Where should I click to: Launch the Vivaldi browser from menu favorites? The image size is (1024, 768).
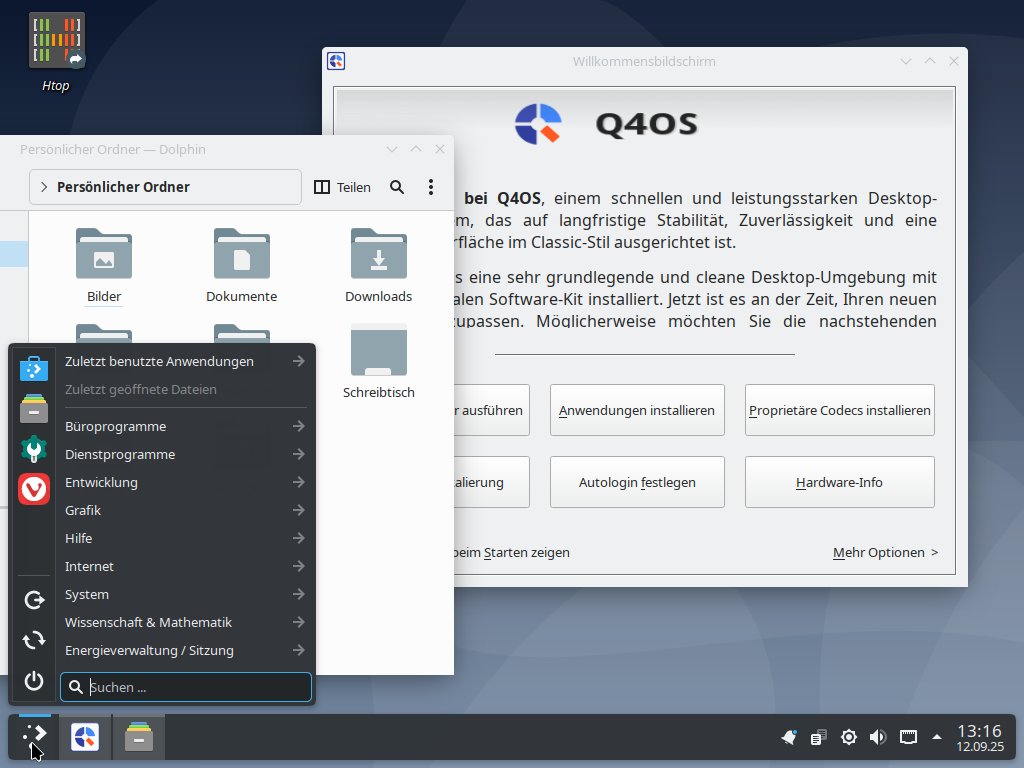(x=34, y=489)
